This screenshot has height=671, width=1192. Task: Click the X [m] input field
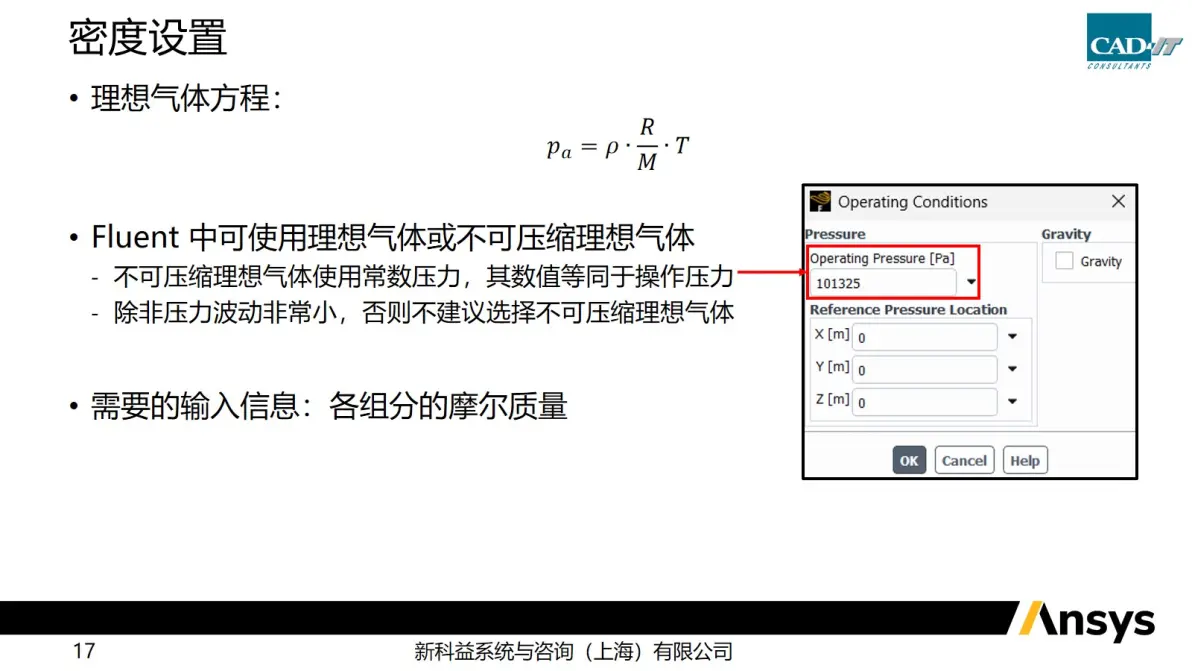click(x=924, y=337)
